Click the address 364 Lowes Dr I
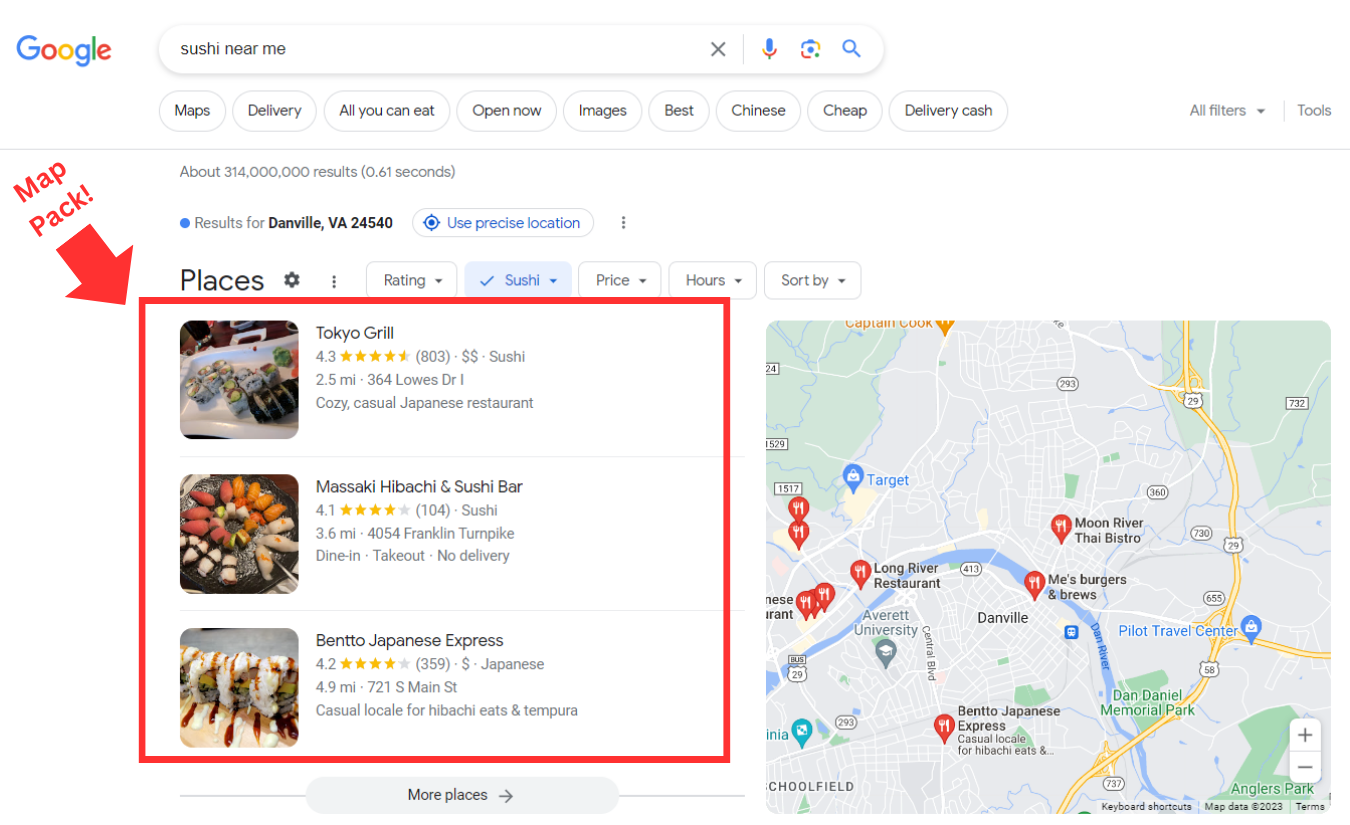 pos(416,380)
